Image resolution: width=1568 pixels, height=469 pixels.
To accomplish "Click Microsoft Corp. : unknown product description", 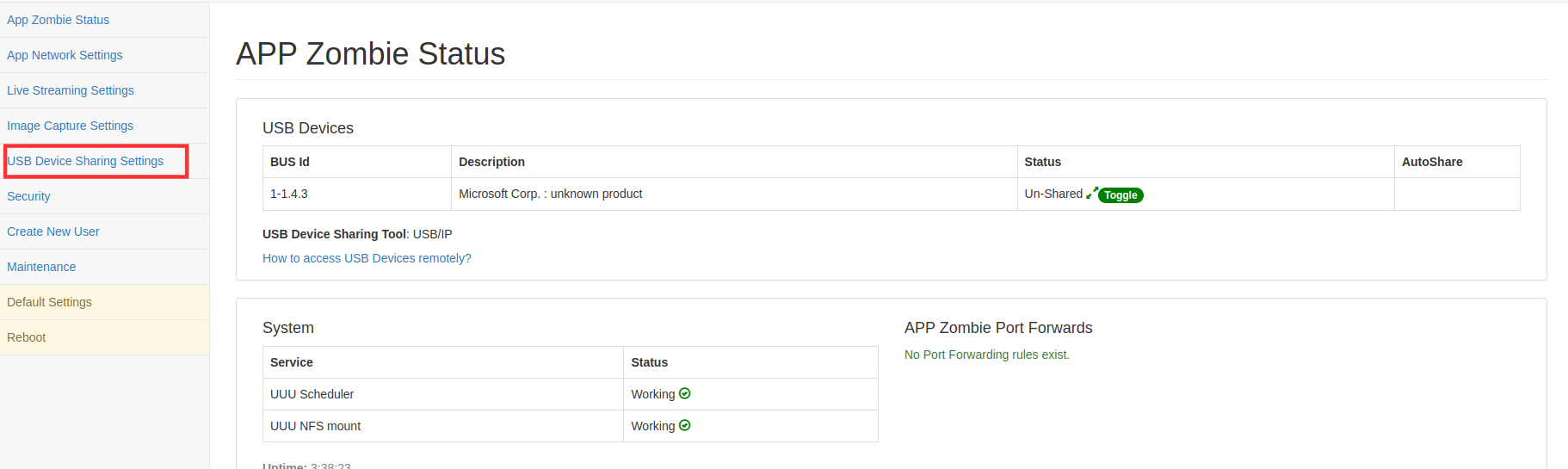I will tap(550, 194).
